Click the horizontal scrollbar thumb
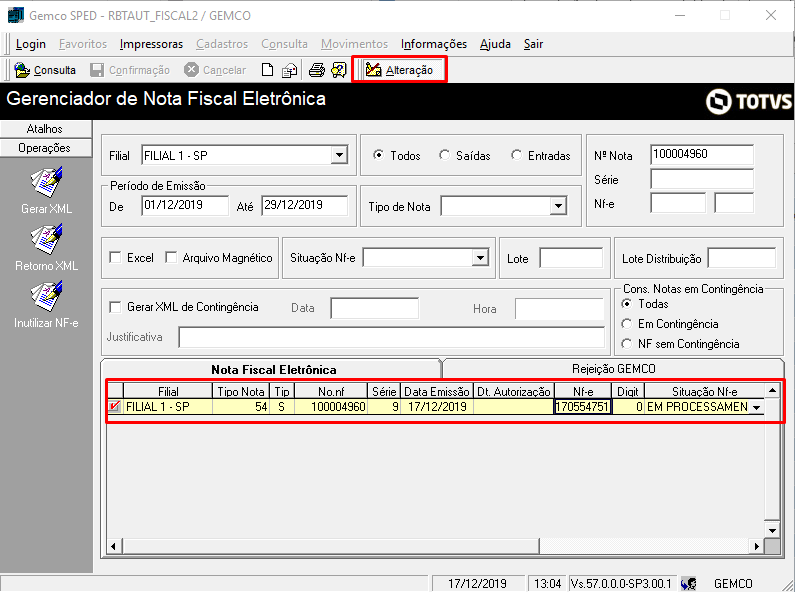This screenshot has width=795, height=592. point(331,546)
